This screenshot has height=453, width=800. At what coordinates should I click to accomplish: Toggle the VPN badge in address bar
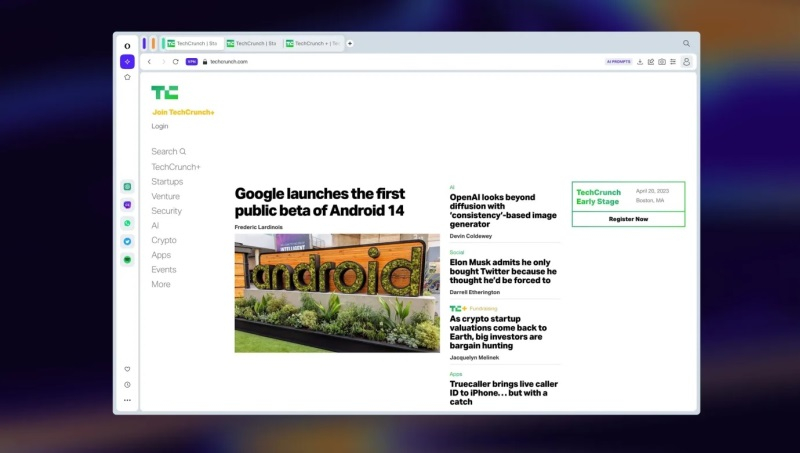191,61
